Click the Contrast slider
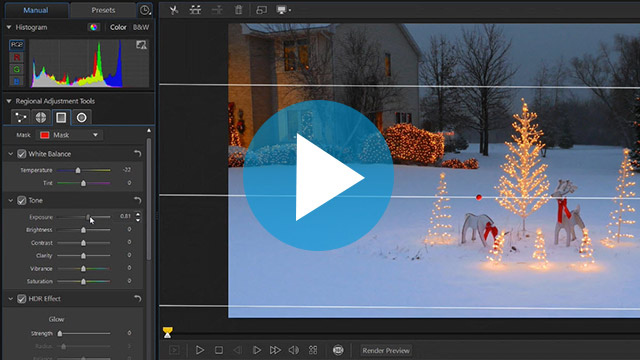The width and height of the screenshot is (640, 360). click(83, 243)
